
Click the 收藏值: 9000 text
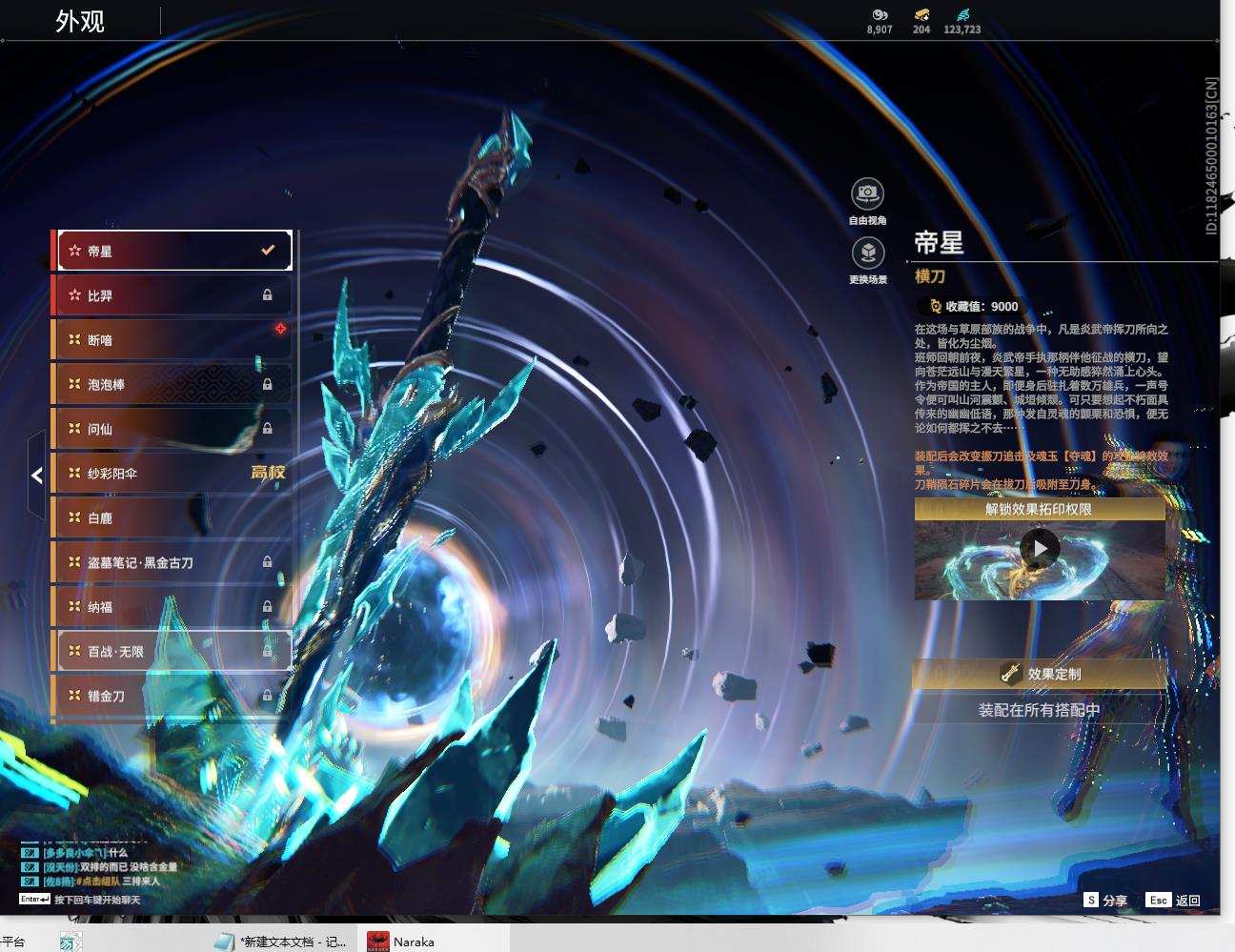[x=982, y=306]
